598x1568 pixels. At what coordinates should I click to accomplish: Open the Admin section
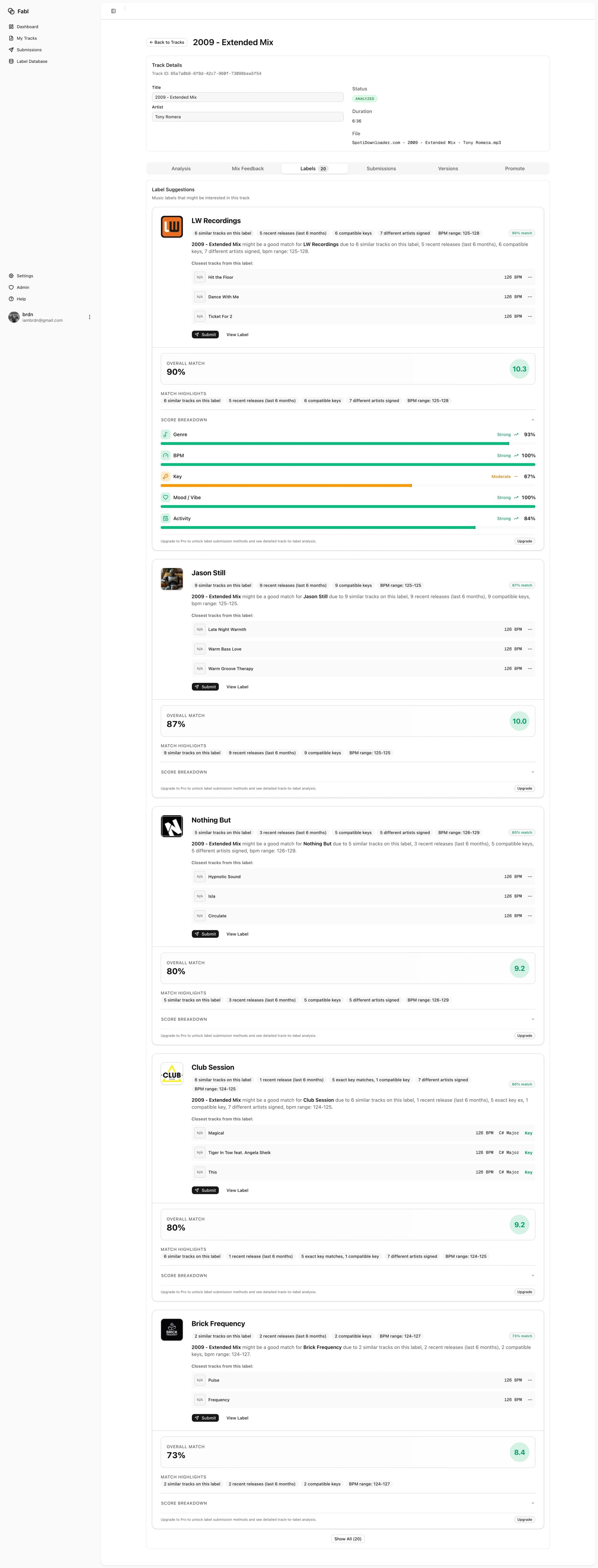(x=22, y=287)
